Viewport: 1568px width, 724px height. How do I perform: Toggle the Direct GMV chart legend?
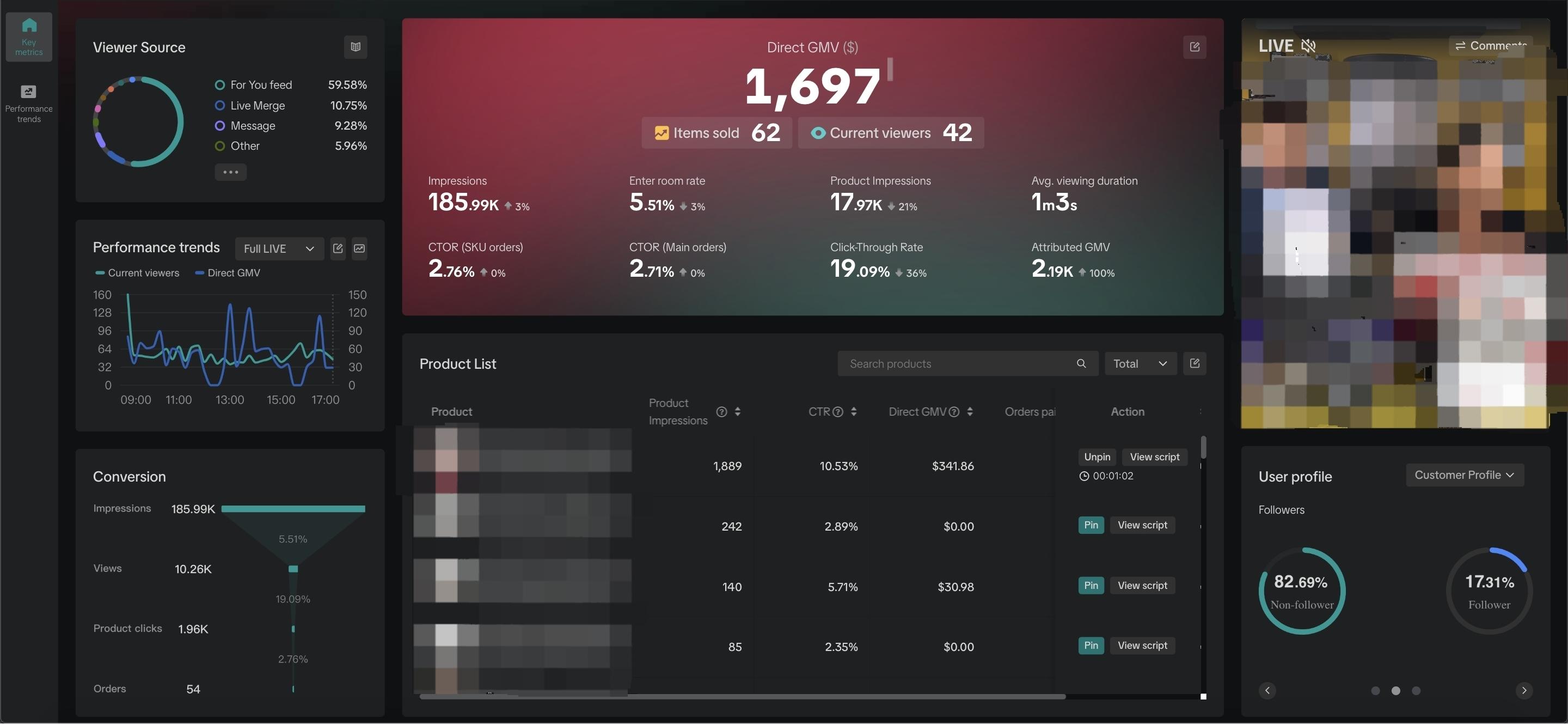228,273
